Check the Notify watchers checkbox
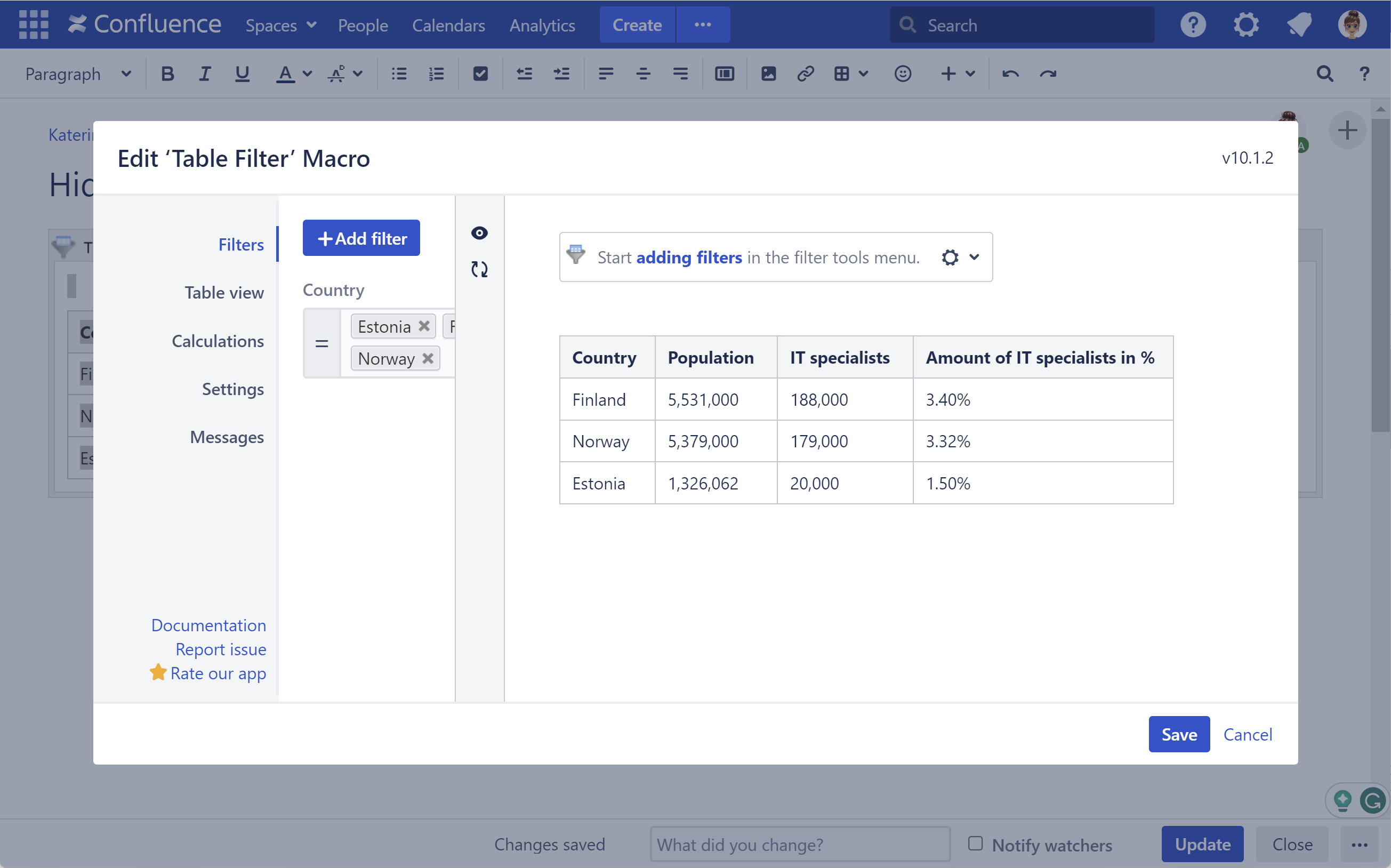Screen dimensions: 1391x868 [x=975, y=843]
